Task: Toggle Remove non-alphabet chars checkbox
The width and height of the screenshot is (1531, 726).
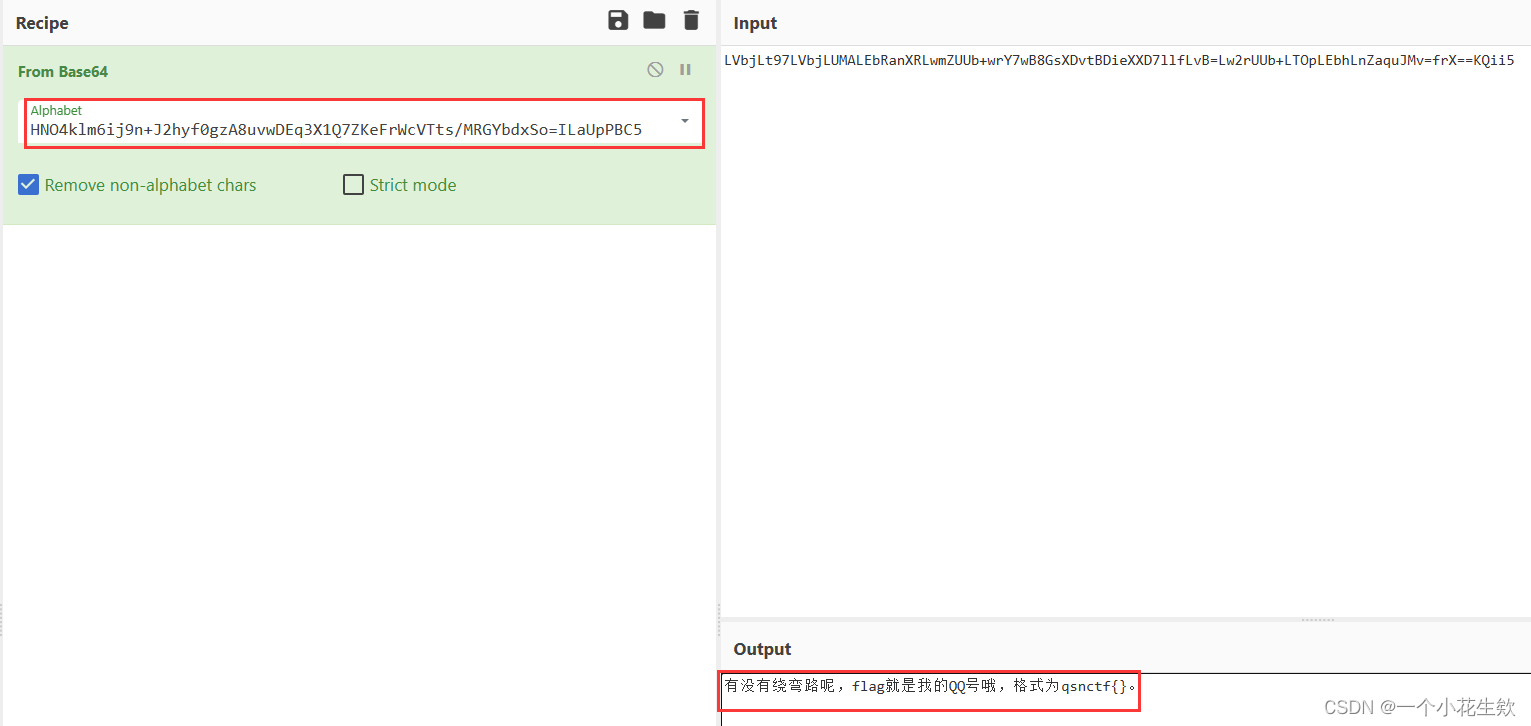Action: coord(29,185)
